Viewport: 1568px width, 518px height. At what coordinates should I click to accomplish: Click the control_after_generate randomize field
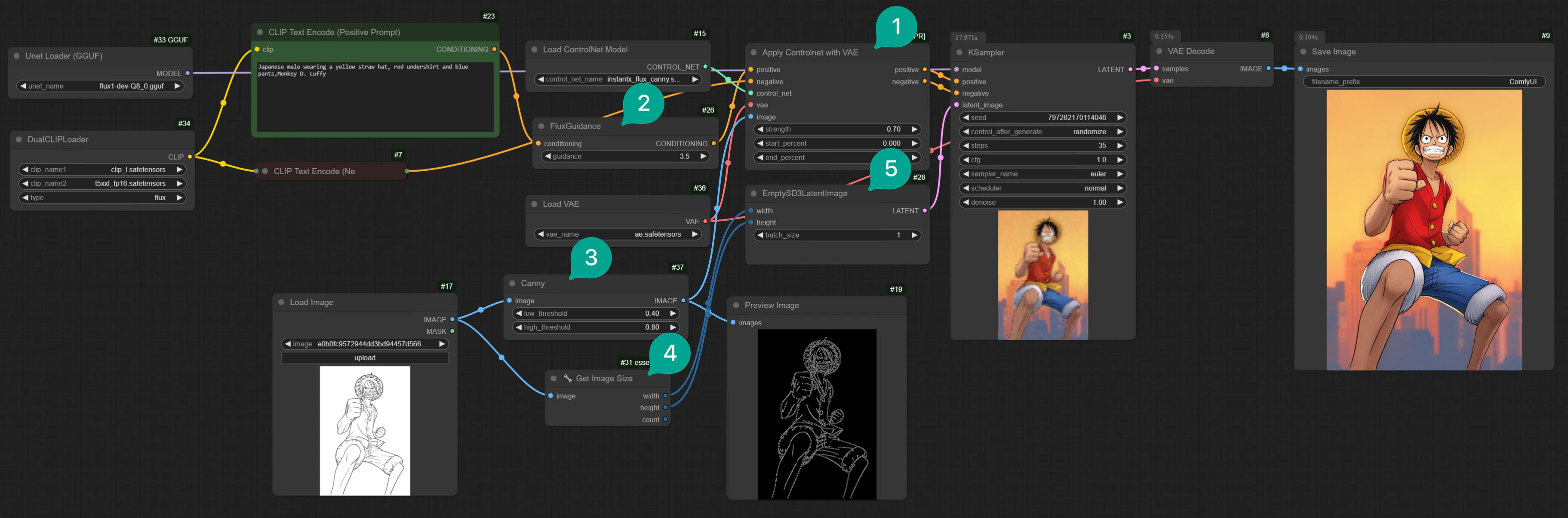pos(1042,132)
